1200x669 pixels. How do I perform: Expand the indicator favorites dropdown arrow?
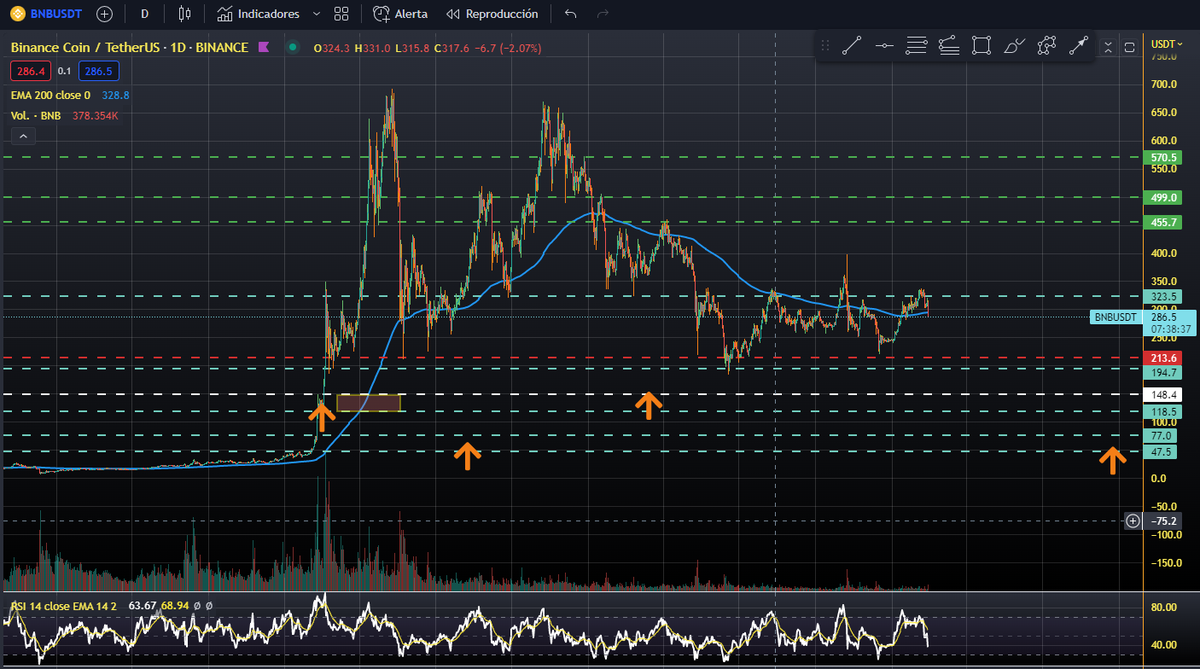coord(317,14)
